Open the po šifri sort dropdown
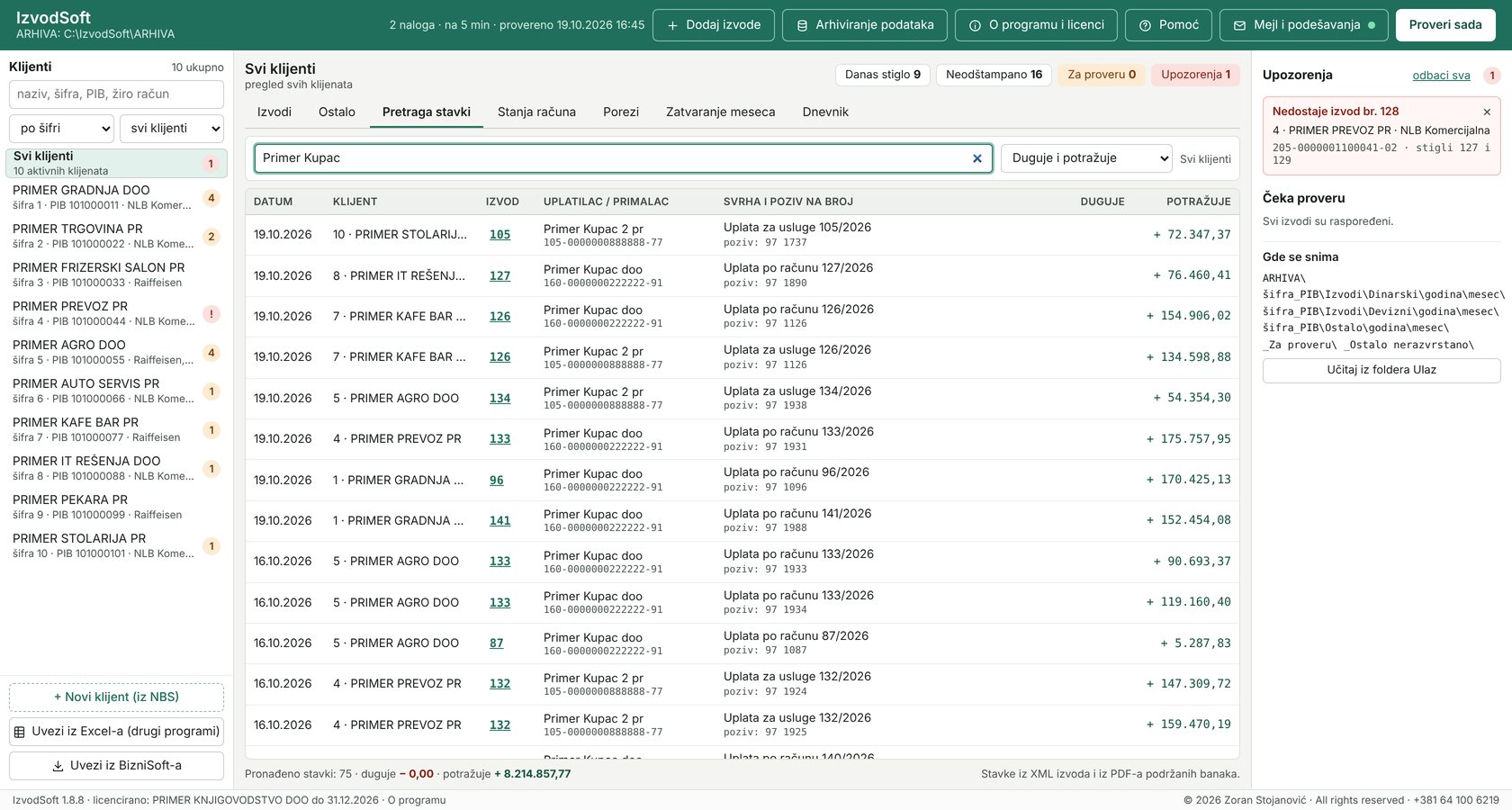The width and height of the screenshot is (1512, 810). click(x=62, y=129)
